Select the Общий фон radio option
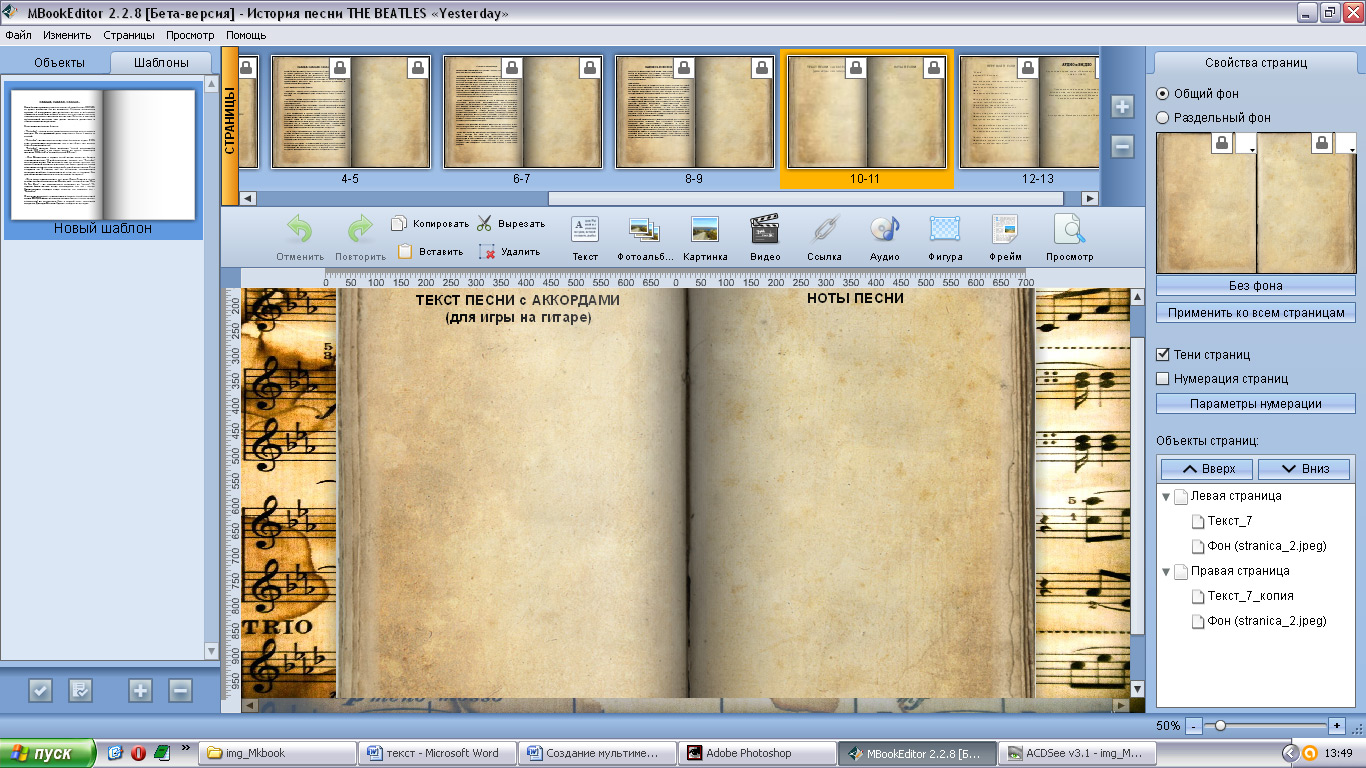The image size is (1366, 768). [x=1162, y=93]
